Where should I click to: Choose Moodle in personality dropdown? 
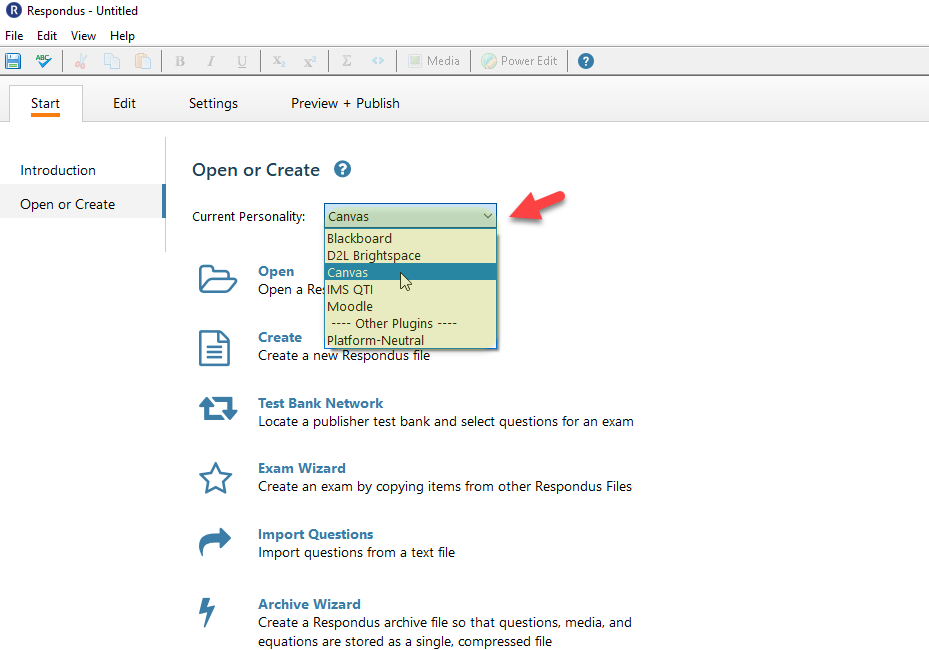pos(411,307)
